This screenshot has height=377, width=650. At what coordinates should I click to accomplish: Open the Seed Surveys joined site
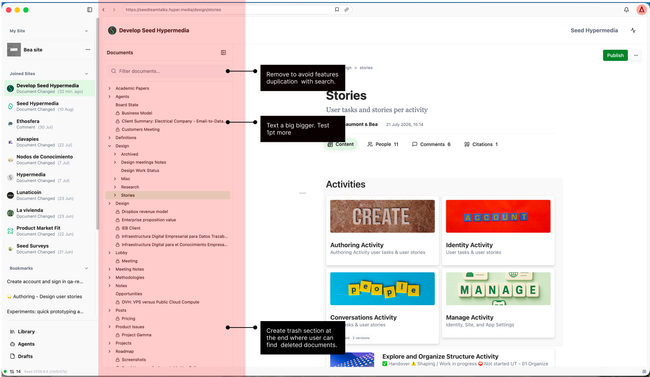click(50, 249)
